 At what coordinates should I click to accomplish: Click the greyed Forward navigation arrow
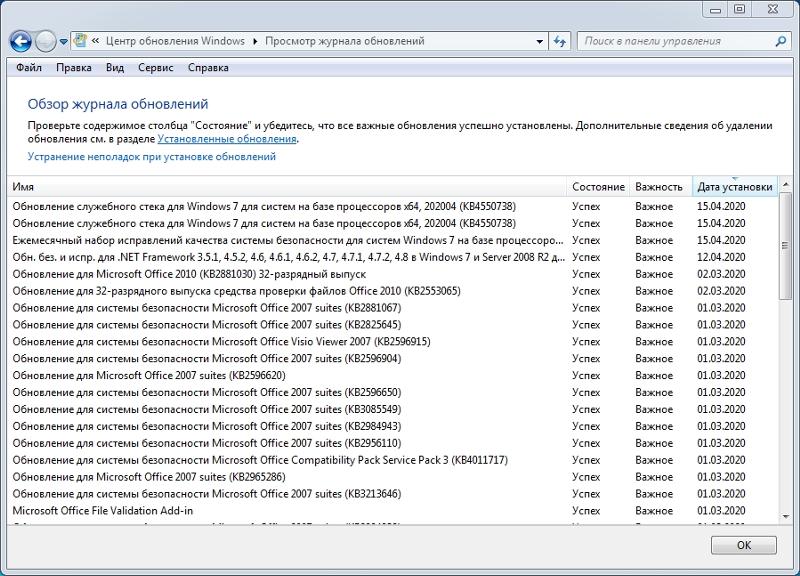click(x=45, y=41)
